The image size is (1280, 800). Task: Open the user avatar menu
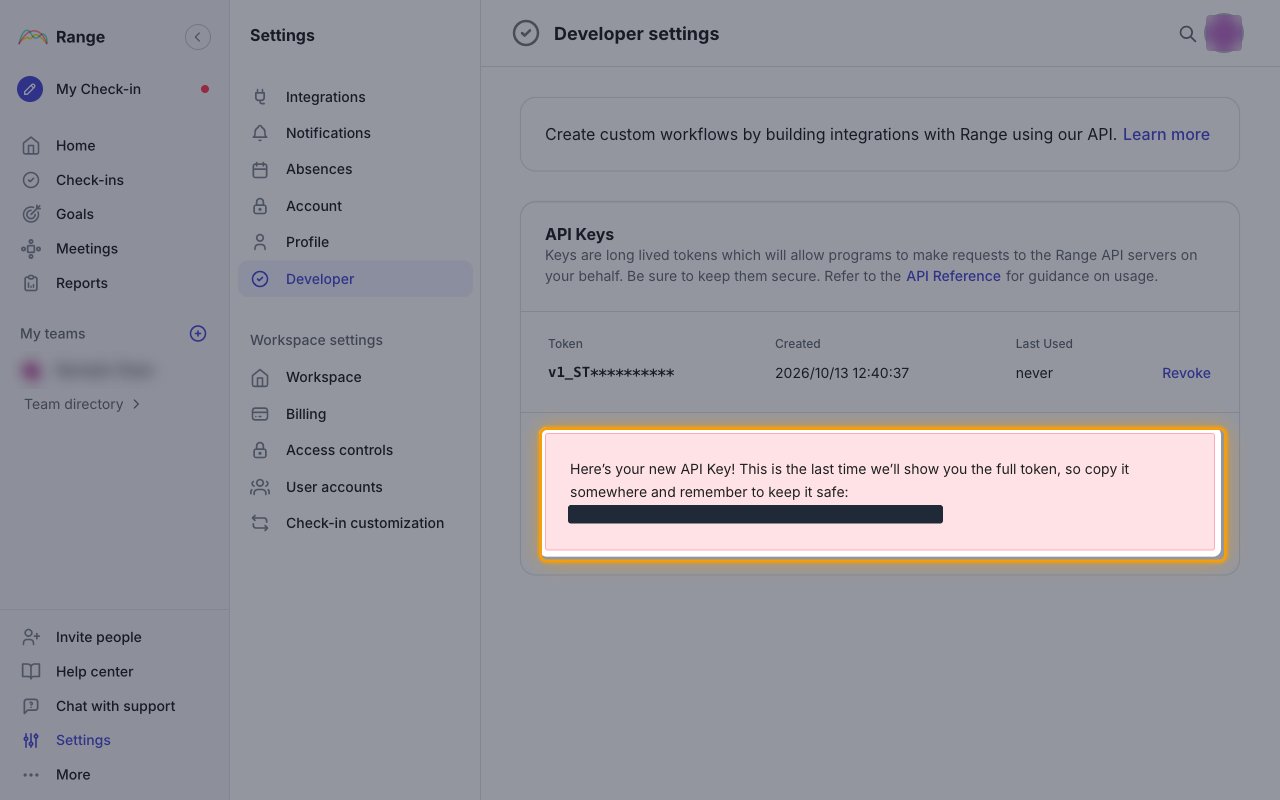click(1224, 34)
